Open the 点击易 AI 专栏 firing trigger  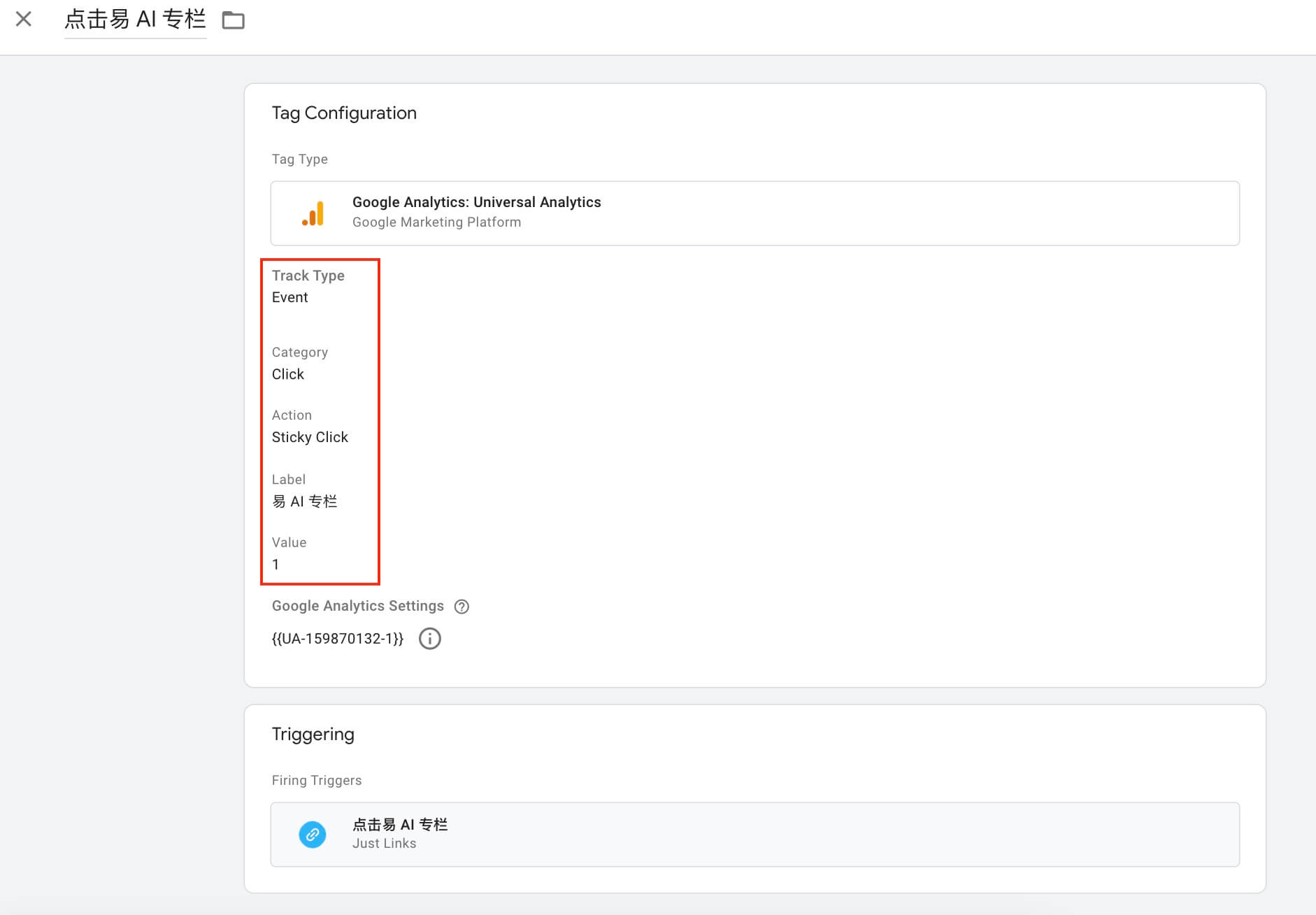point(755,835)
